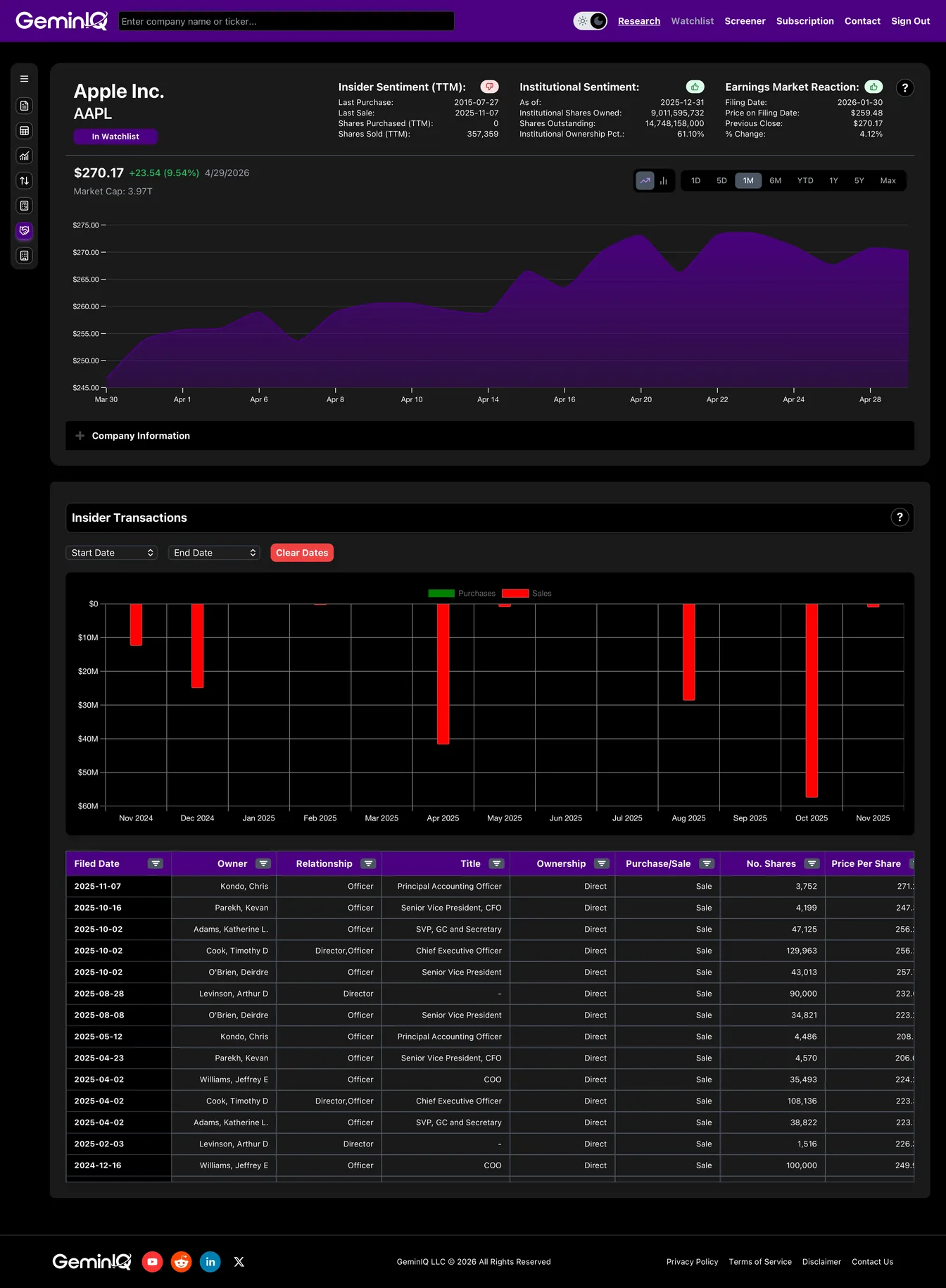Image resolution: width=946 pixels, height=1288 pixels.
Task: Click the thumbs-up Earnings Market Reaction badge
Action: 874,87
